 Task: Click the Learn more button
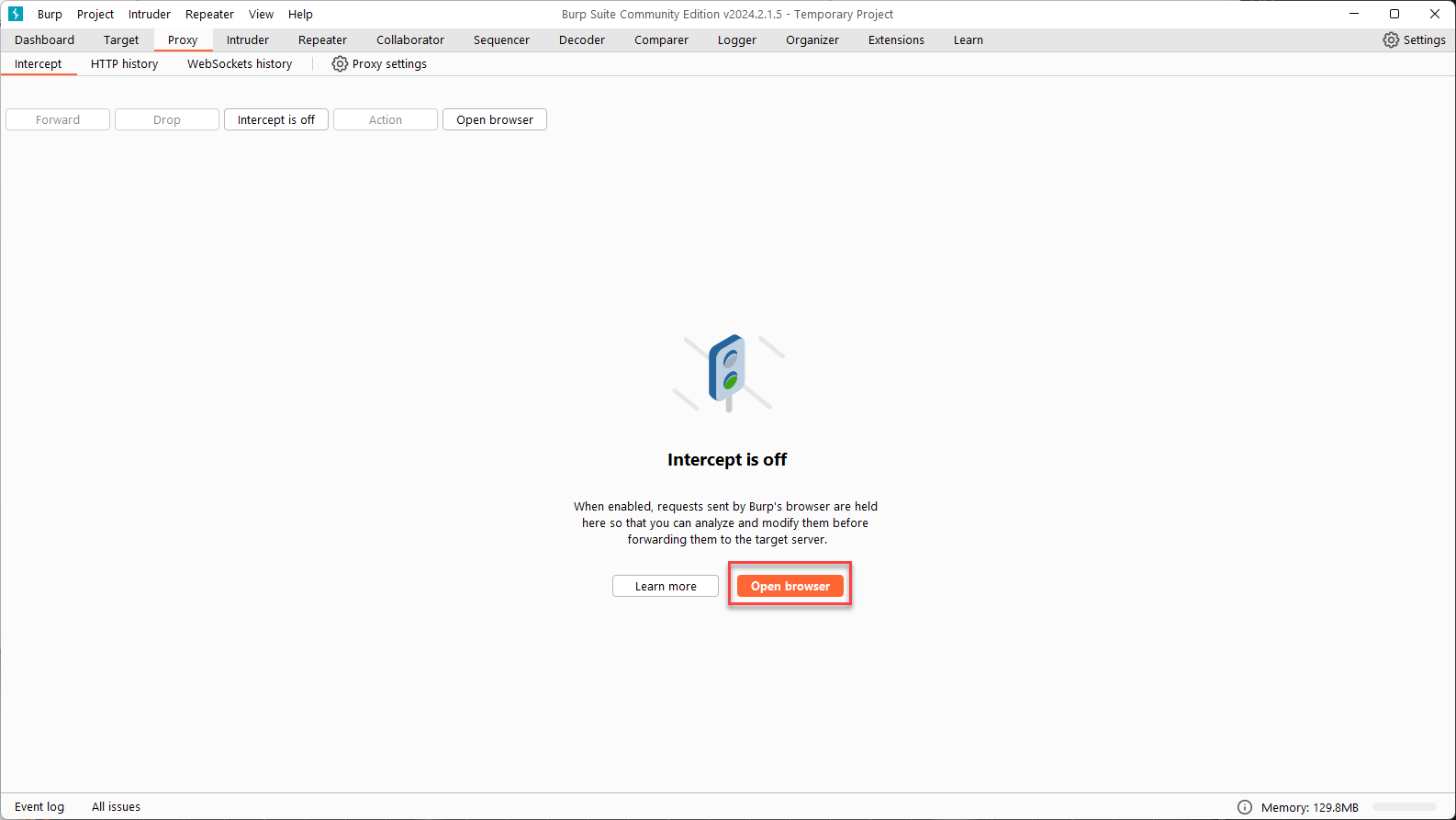(x=666, y=586)
